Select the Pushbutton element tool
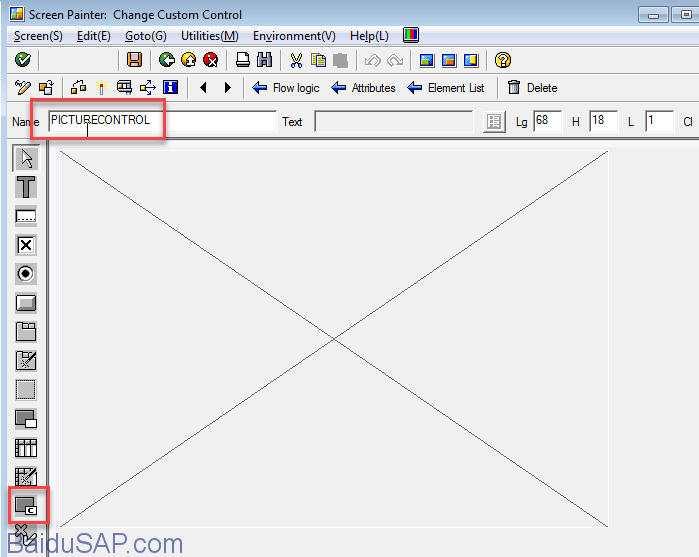699x557 pixels. click(26, 303)
